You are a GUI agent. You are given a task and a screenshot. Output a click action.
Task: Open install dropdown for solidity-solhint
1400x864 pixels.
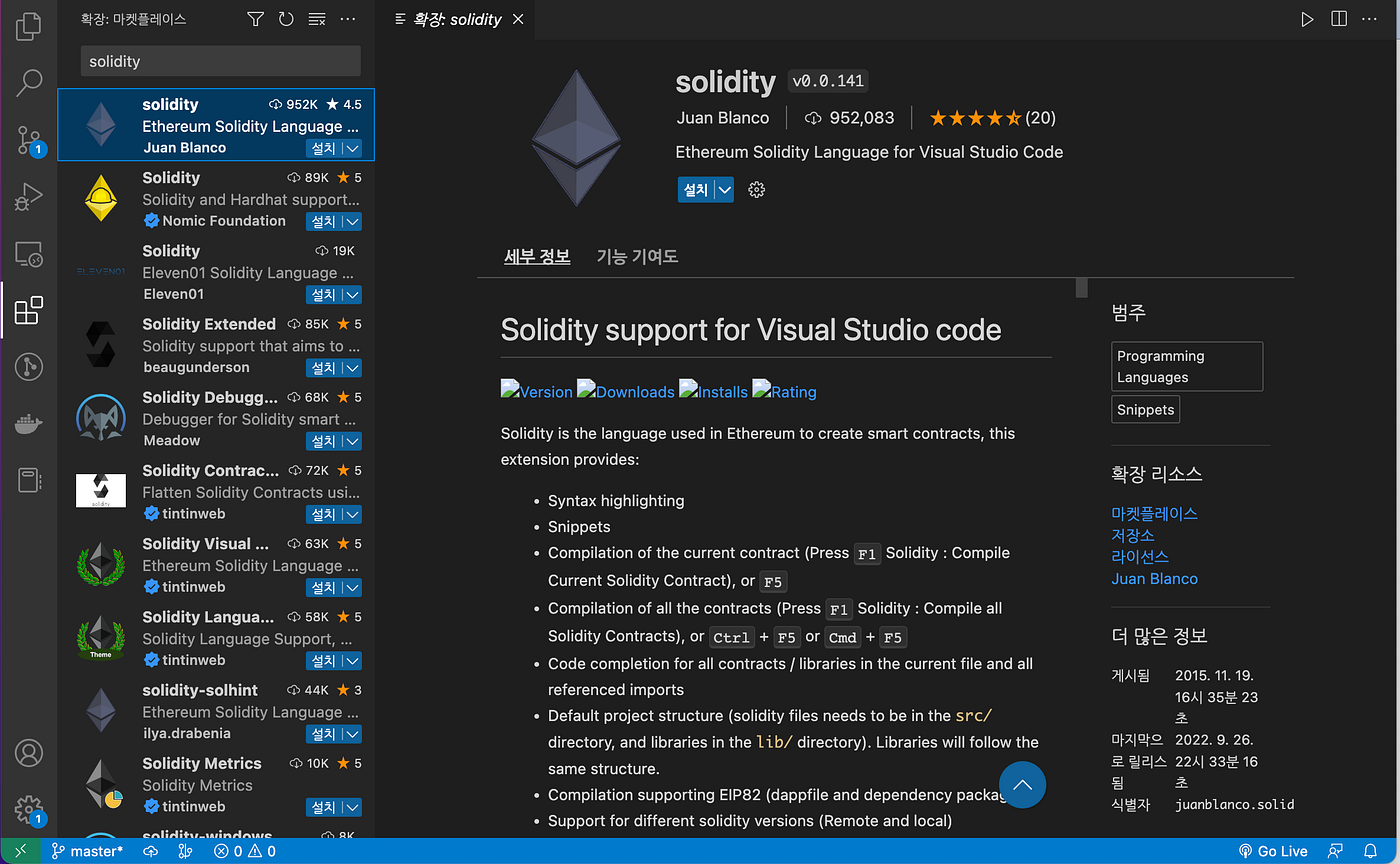[352, 734]
